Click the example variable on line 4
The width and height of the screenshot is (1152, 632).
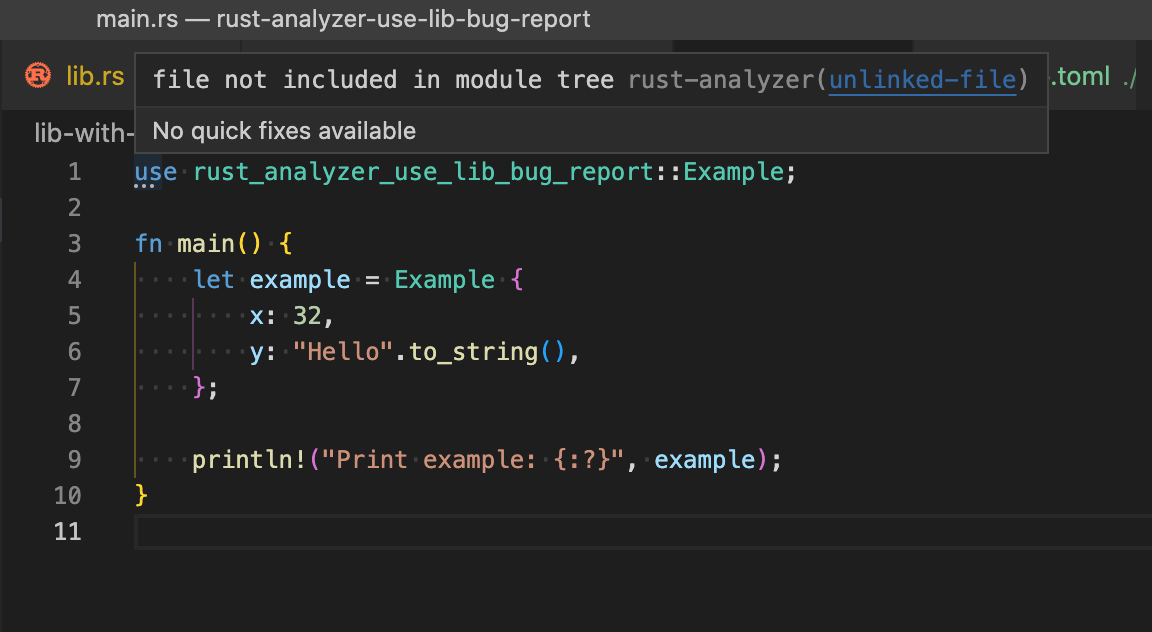point(300,279)
